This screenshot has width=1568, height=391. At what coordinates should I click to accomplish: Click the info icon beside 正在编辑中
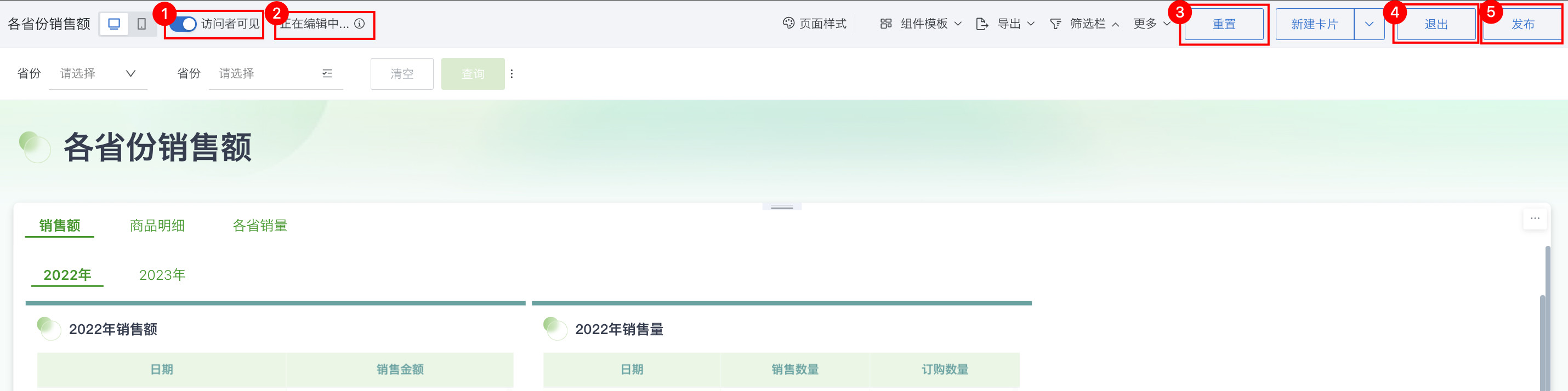click(x=360, y=24)
